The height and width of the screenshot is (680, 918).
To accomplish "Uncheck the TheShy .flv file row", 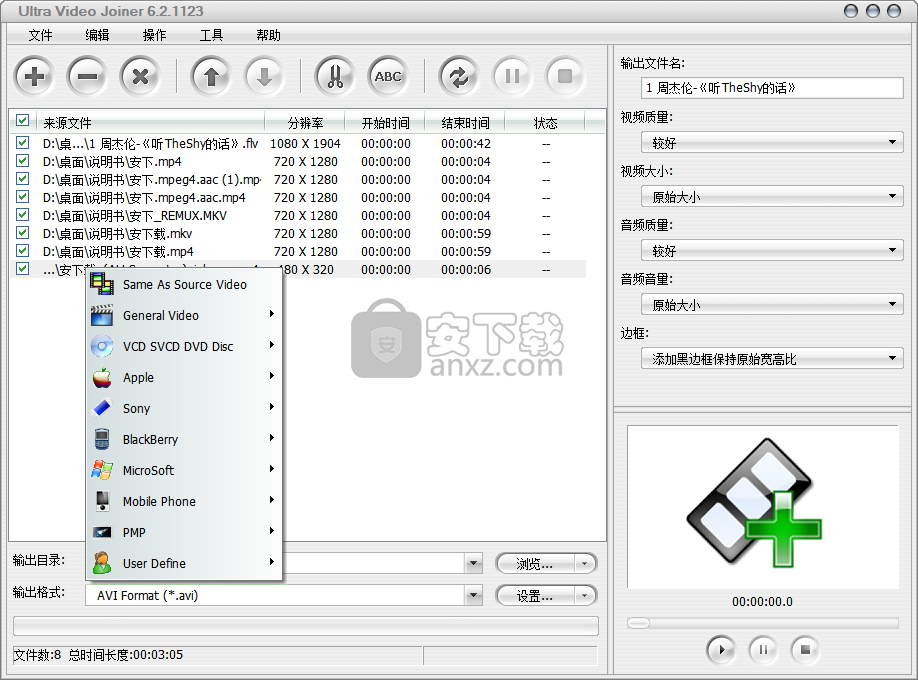I will [x=23, y=142].
